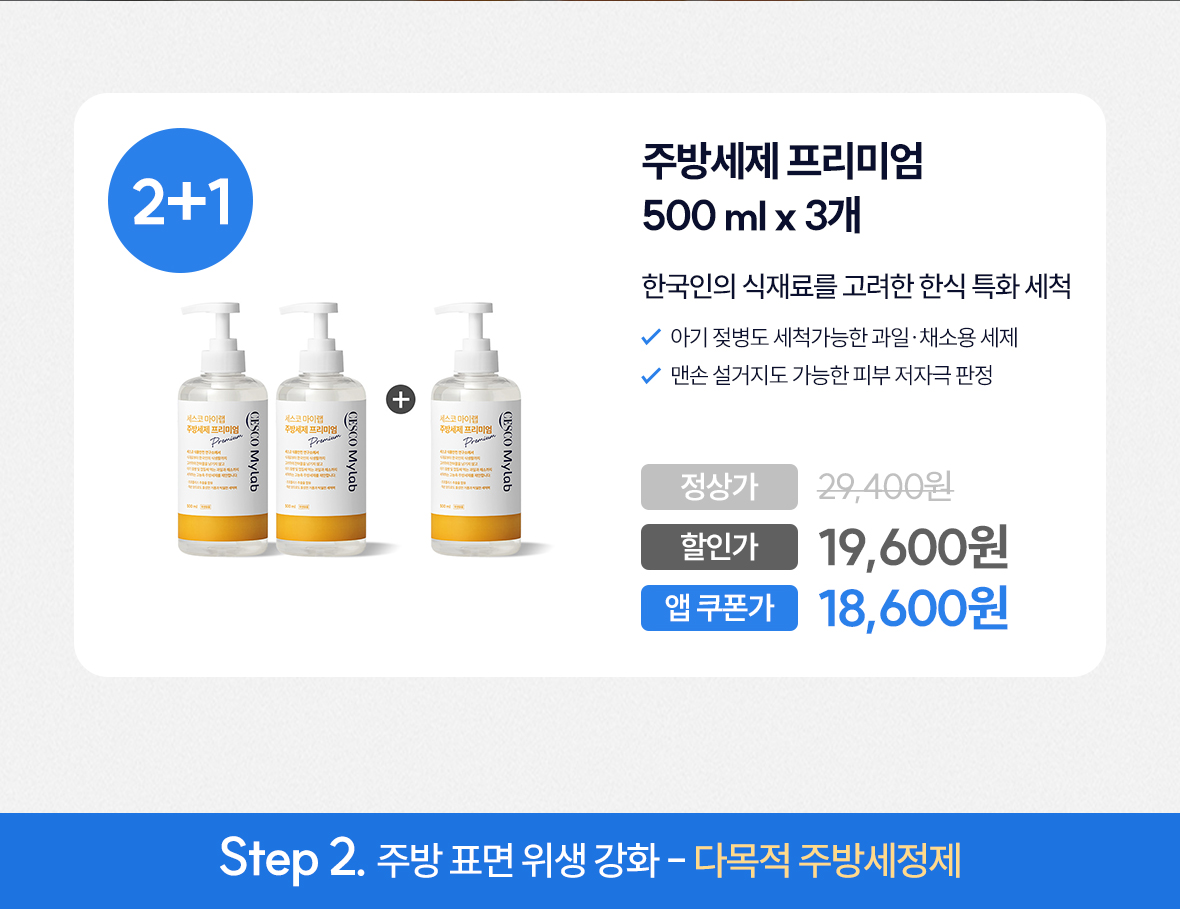Click the struck-through 29,400원 price
1180x909 pixels.
tap(886, 487)
